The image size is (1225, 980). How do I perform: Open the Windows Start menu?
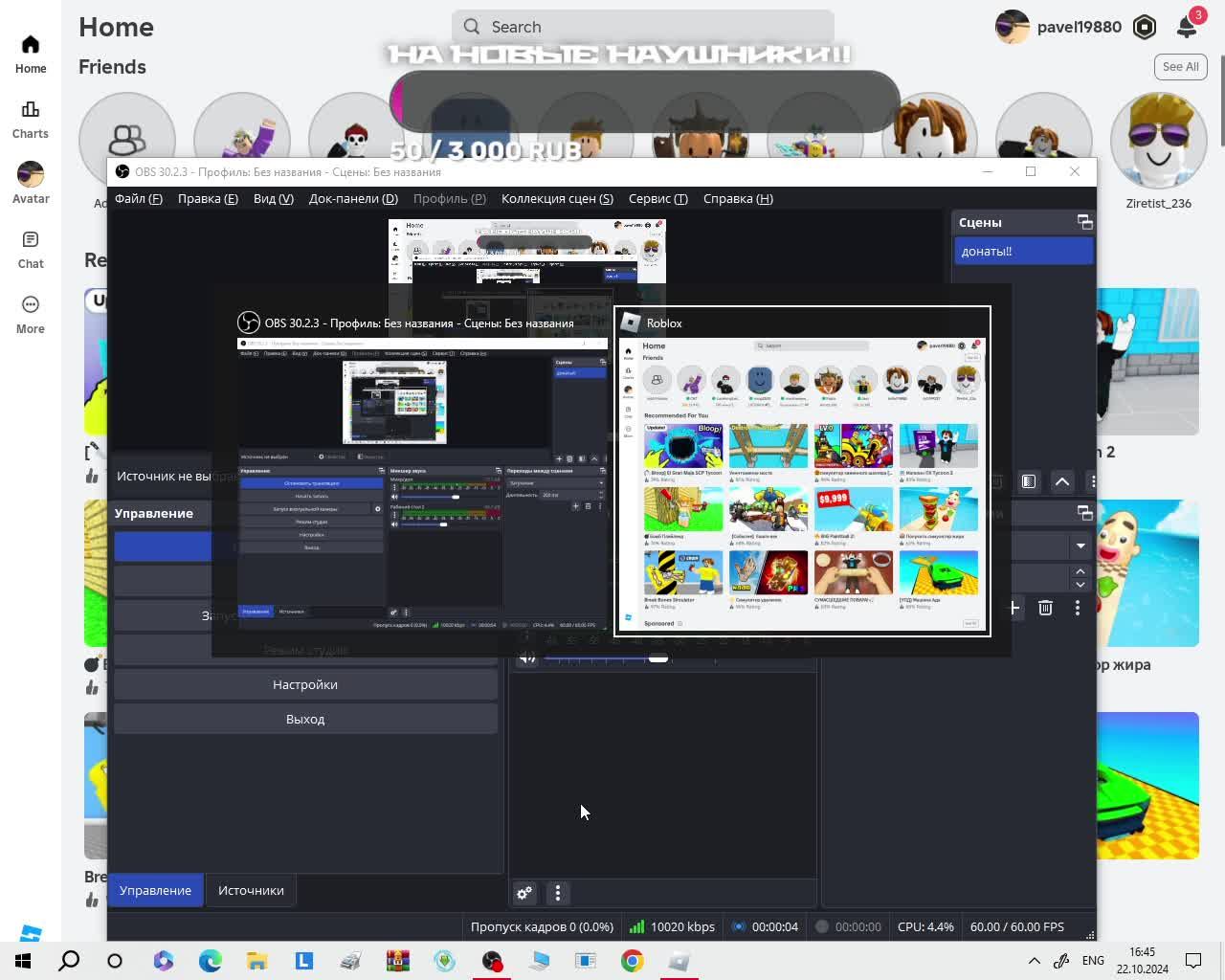coord(23,961)
